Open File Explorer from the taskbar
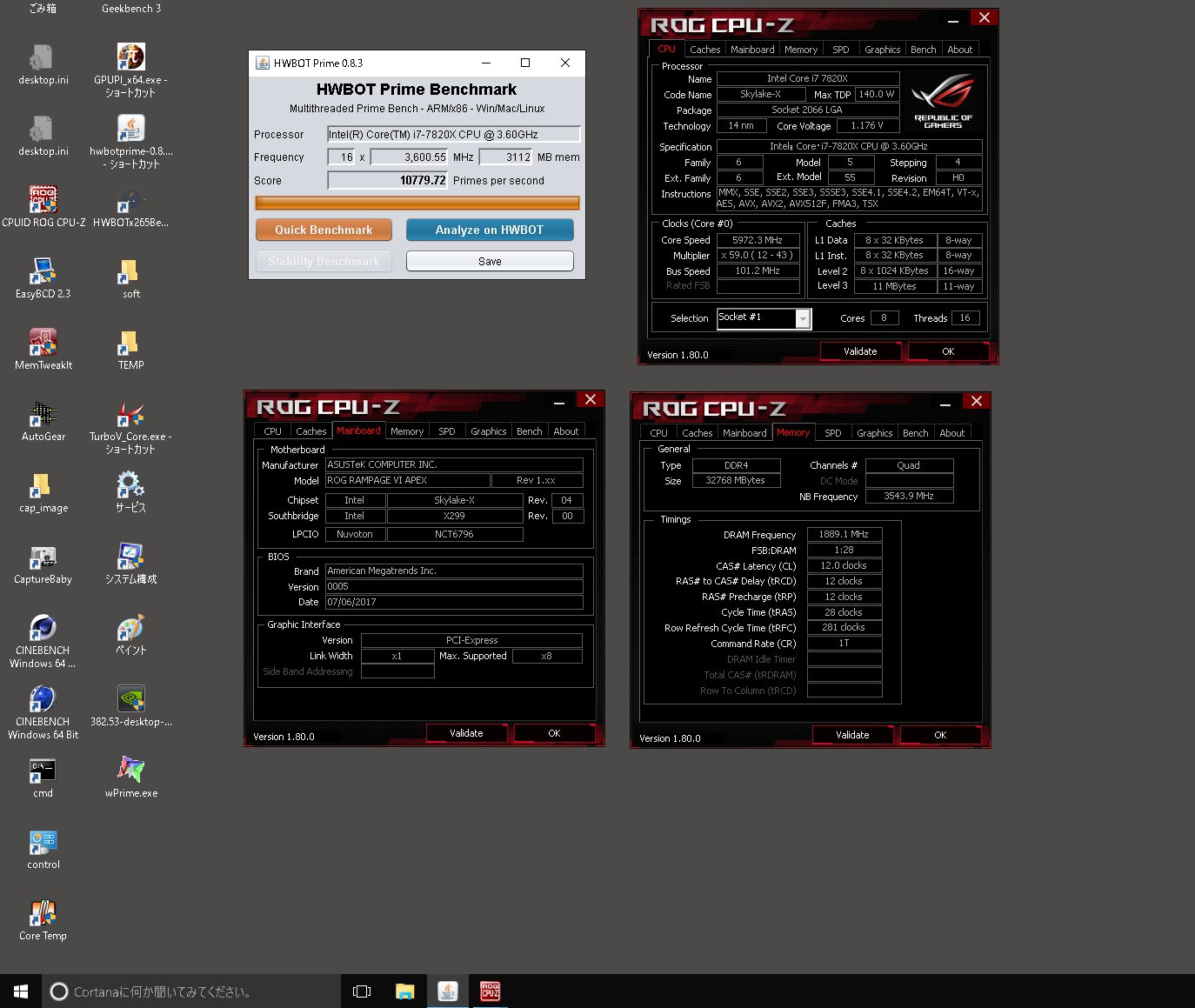The image size is (1195, 1008). [x=404, y=991]
